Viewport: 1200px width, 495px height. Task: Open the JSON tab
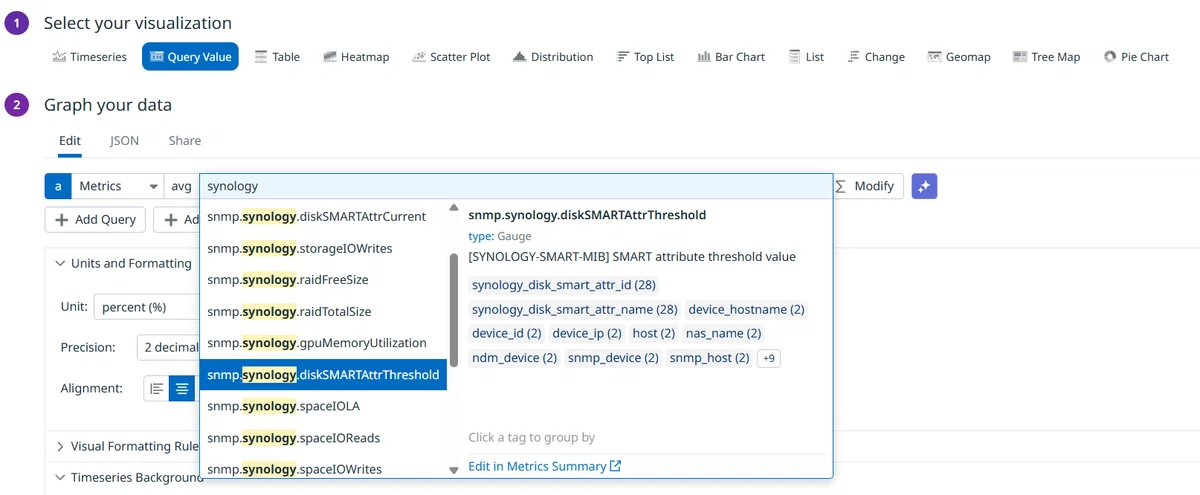coord(124,141)
